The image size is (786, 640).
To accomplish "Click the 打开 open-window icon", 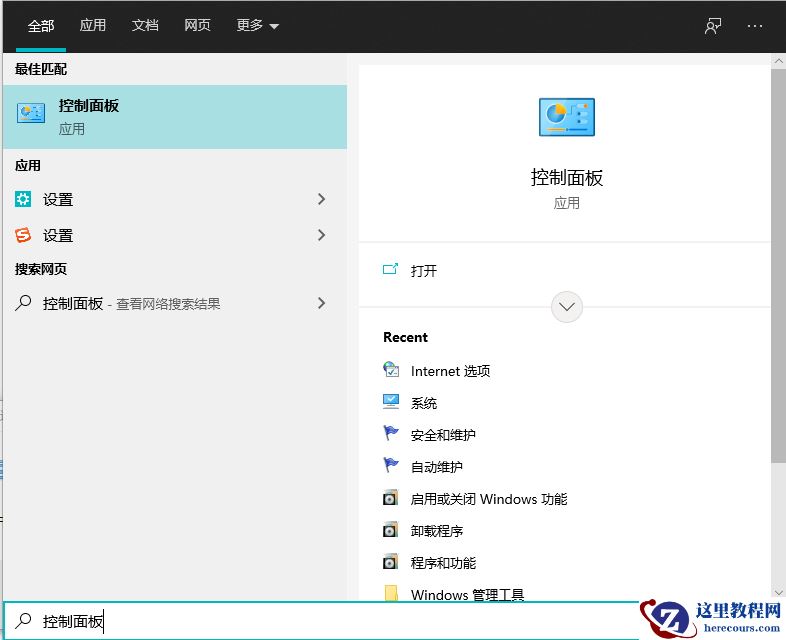I will coord(390,270).
